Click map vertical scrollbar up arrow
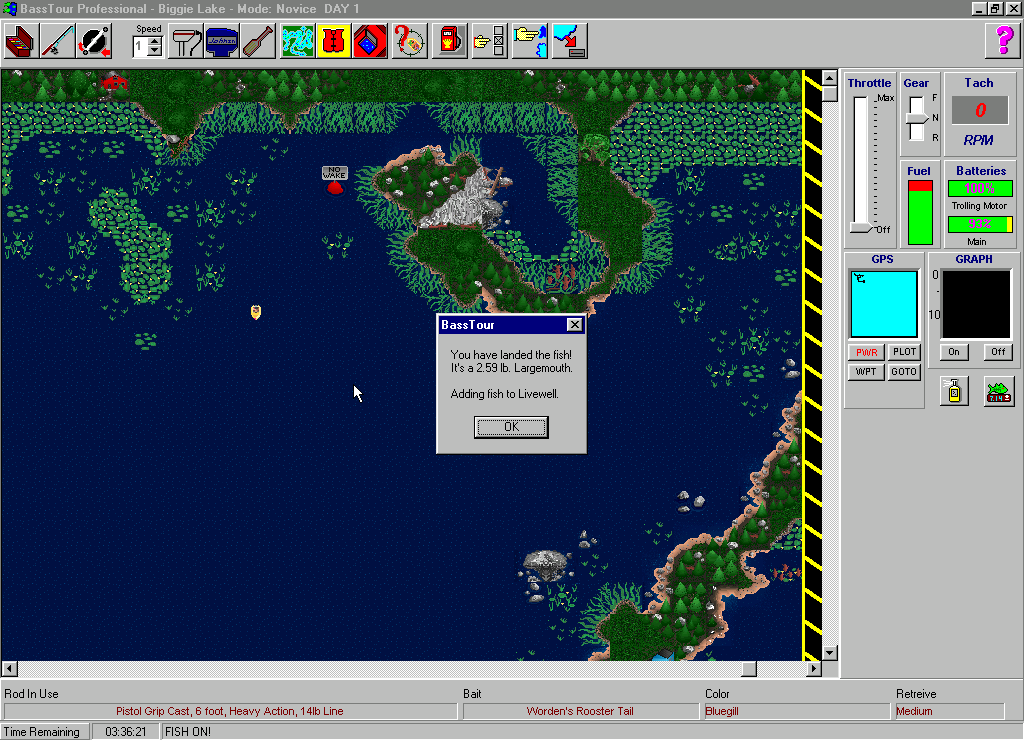Viewport: 1024px width, 740px height. coord(829,78)
